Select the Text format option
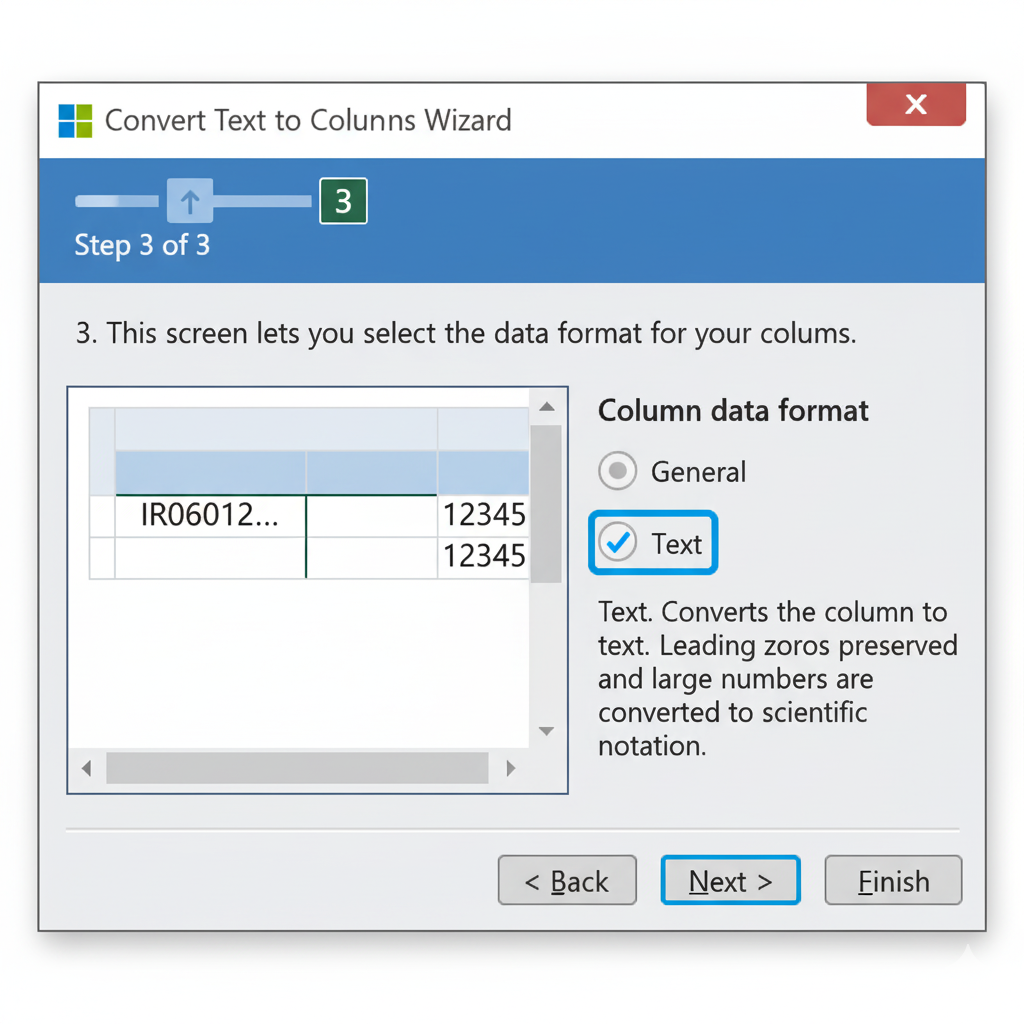The width and height of the screenshot is (1024, 1024). coord(619,543)
